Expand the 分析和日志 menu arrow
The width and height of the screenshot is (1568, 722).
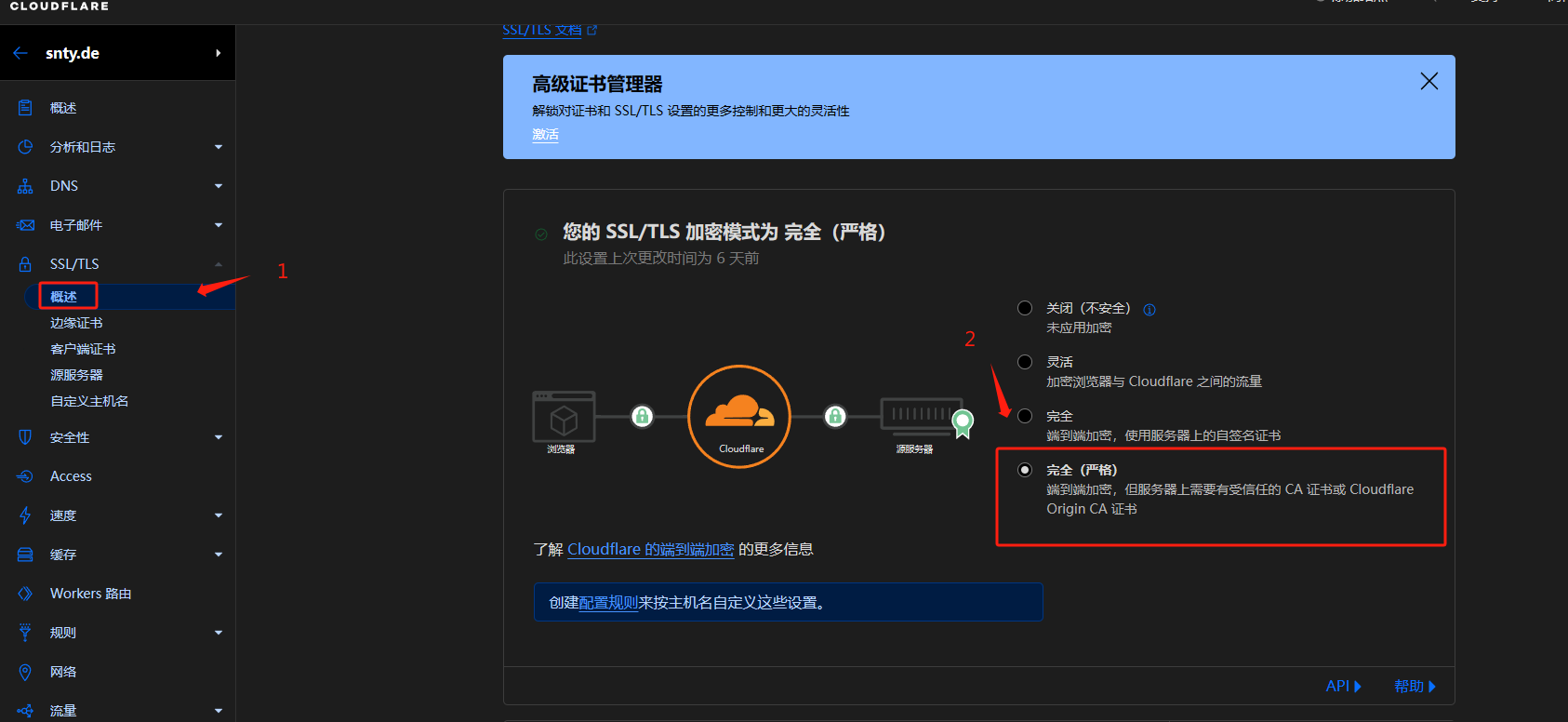pos(219,147)
